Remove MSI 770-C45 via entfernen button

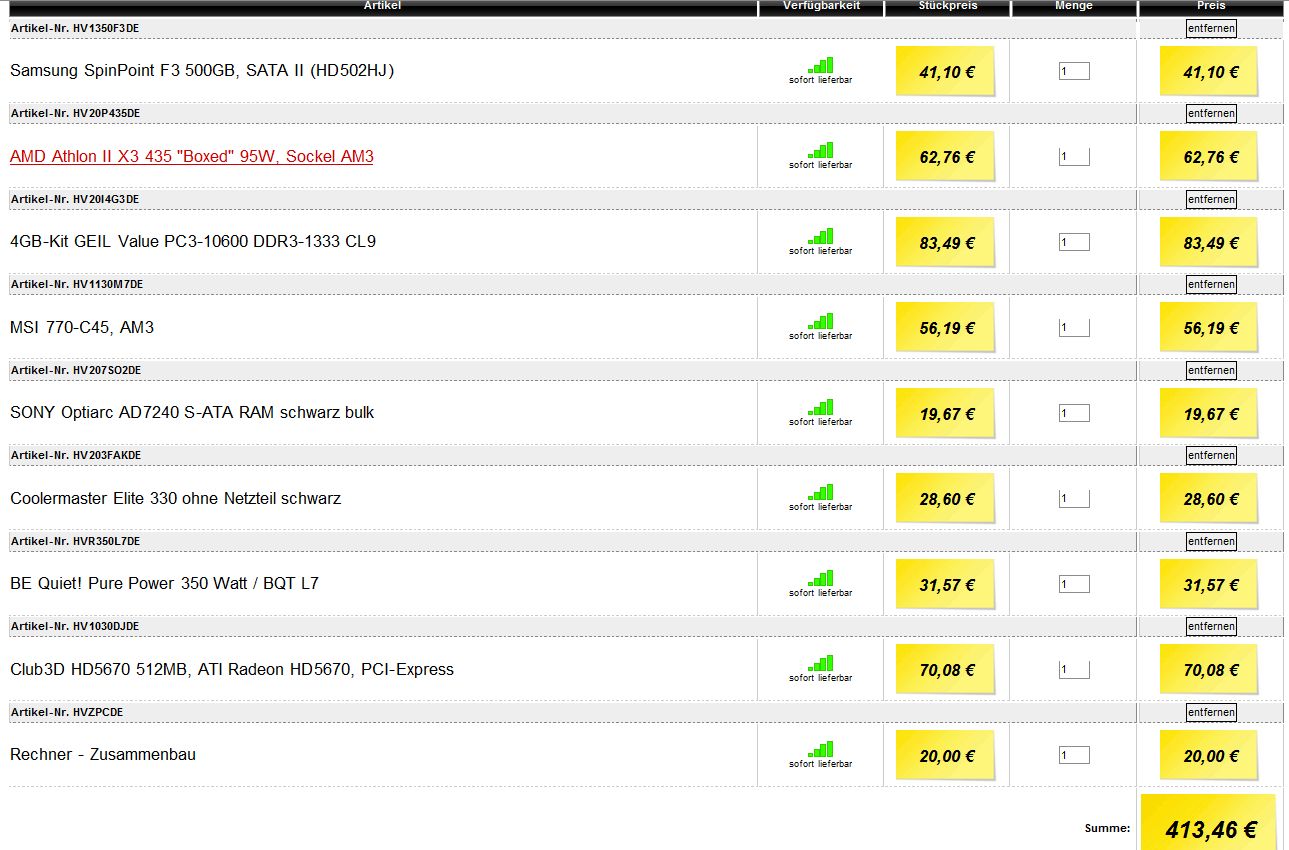(1211, 284)
